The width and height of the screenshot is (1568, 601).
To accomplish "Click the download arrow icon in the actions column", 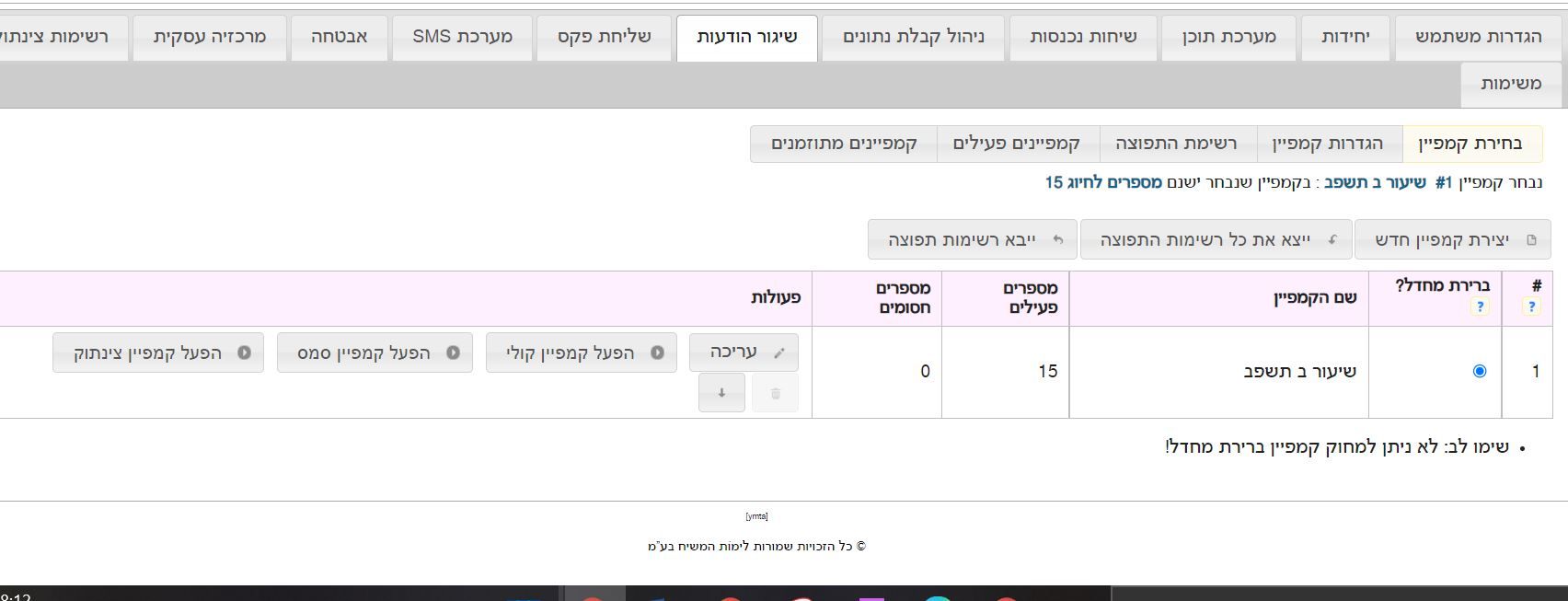I will (721, 393).
